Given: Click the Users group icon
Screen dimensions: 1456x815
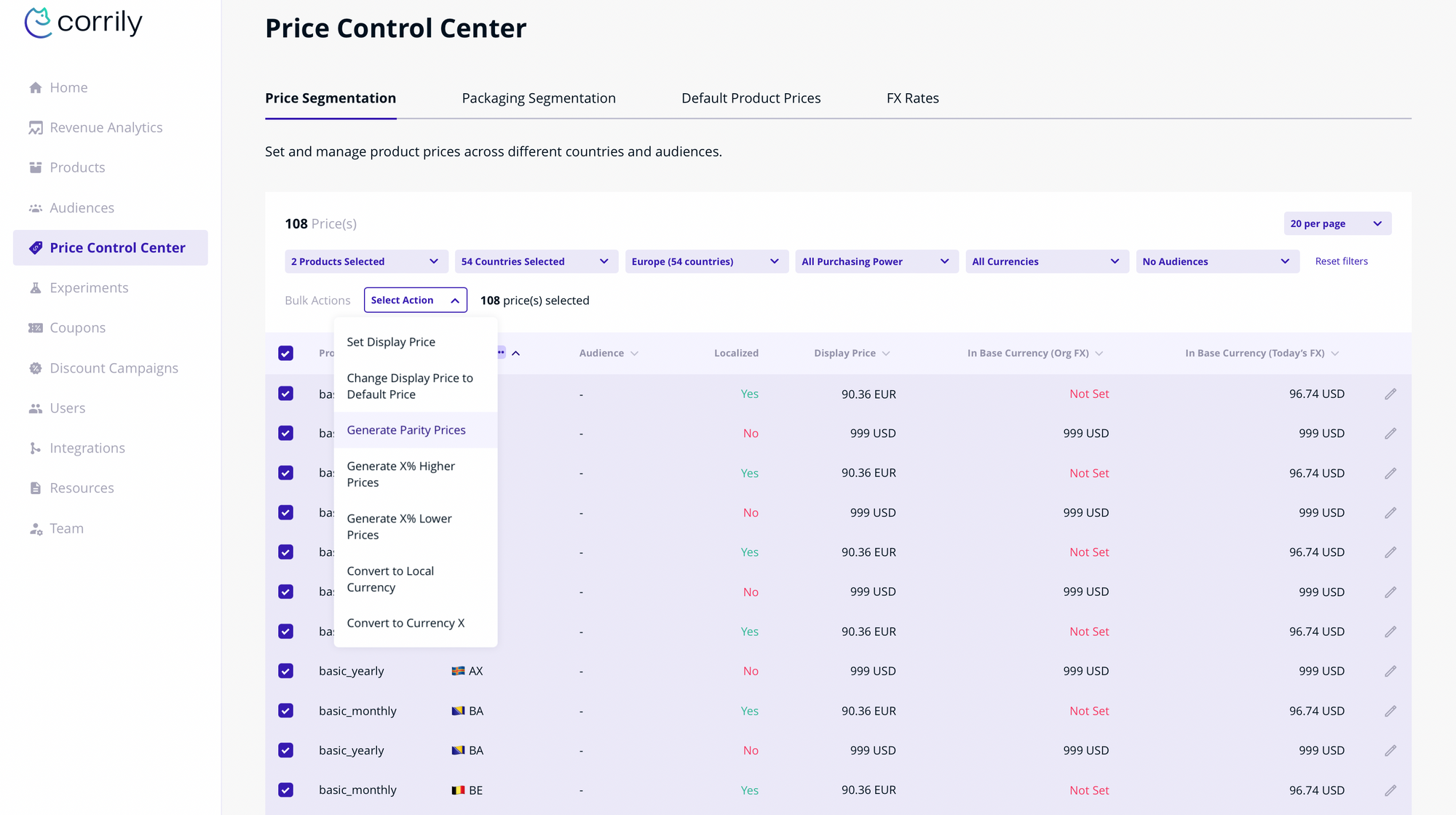Looking at the screenshot, I should [x=35, y=408].
